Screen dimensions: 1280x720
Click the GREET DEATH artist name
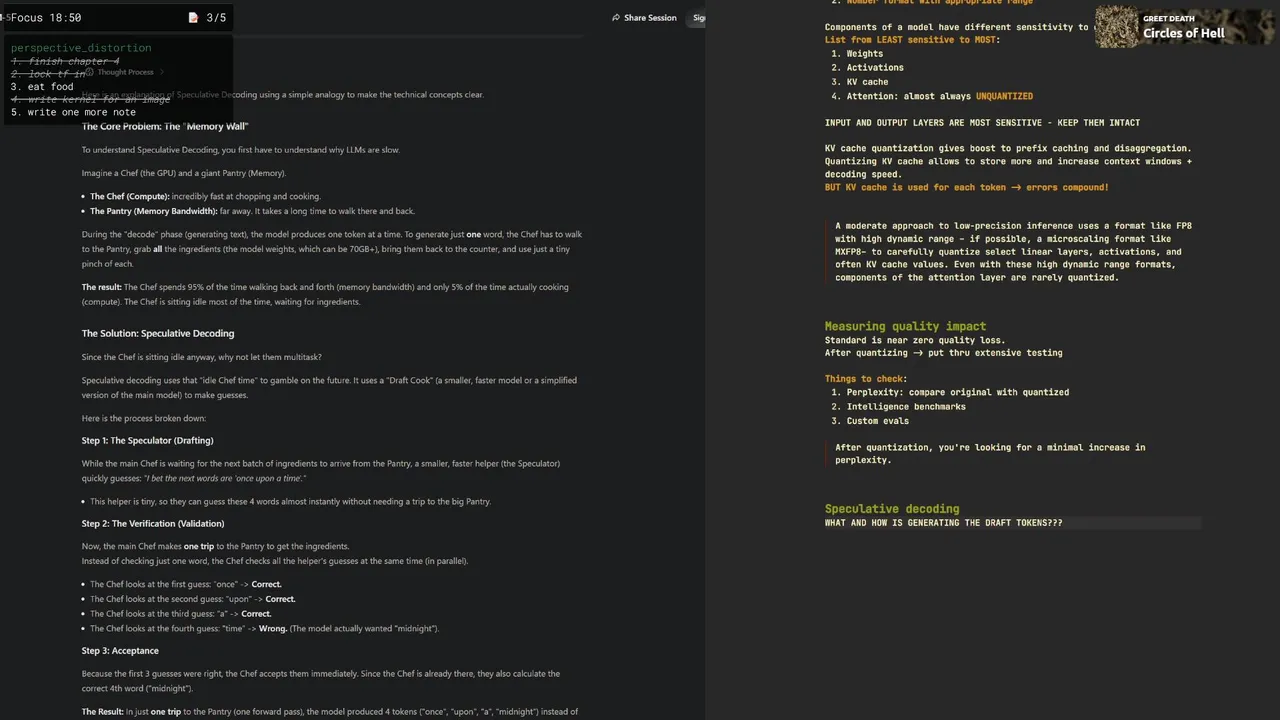(x=1168, y=18)
